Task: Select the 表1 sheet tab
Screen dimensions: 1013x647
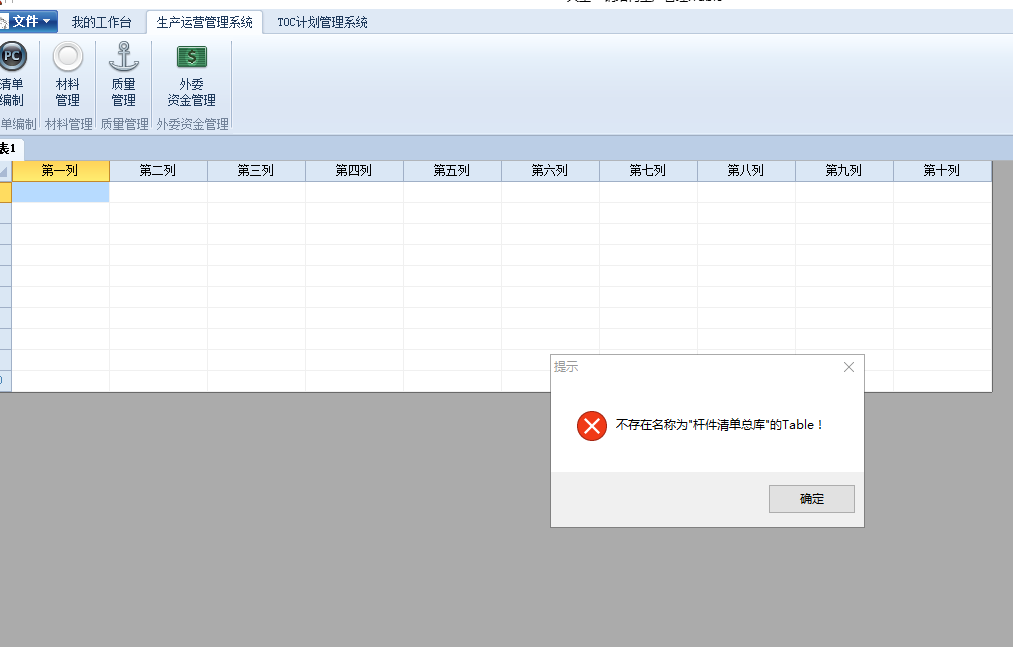Action: click(9, 149)
